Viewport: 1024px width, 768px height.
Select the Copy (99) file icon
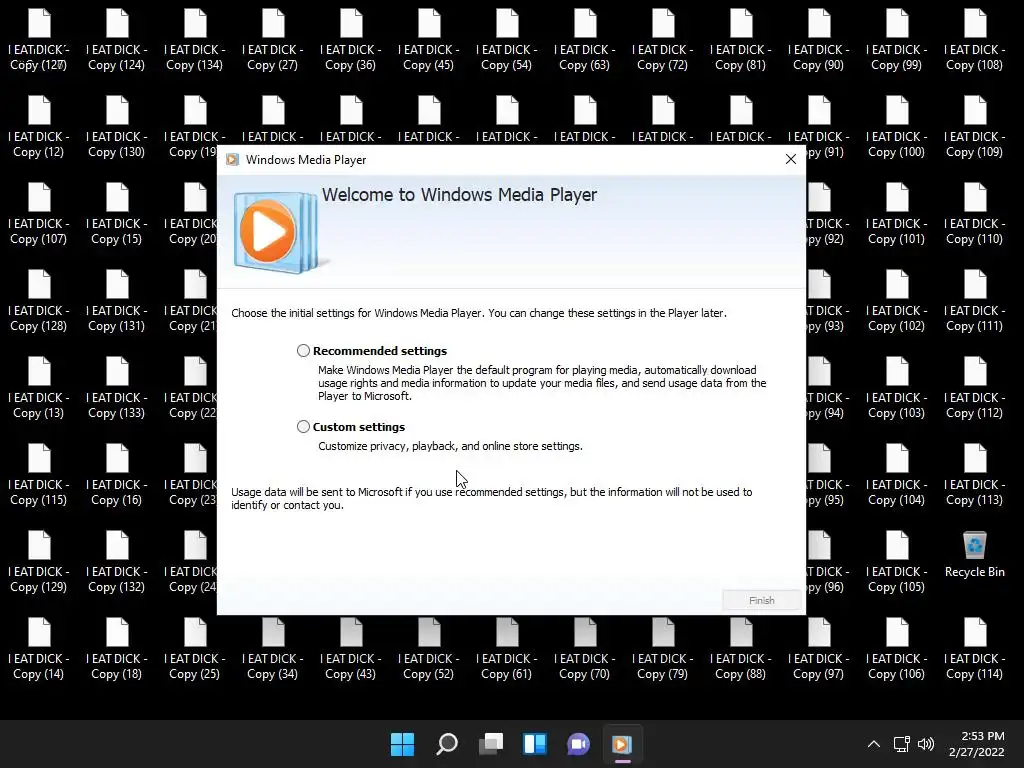pyautogui.click(x=897, y=40)
